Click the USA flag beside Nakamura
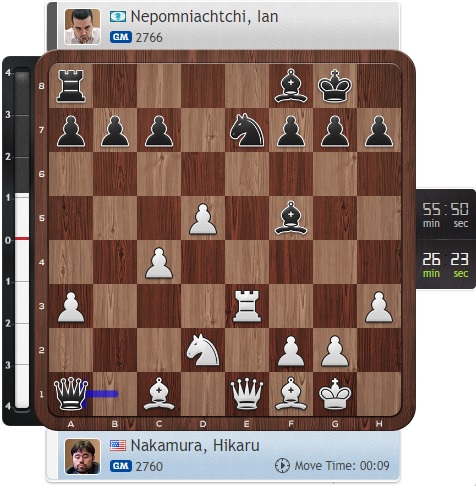476x486 pixels. (118, 445)
